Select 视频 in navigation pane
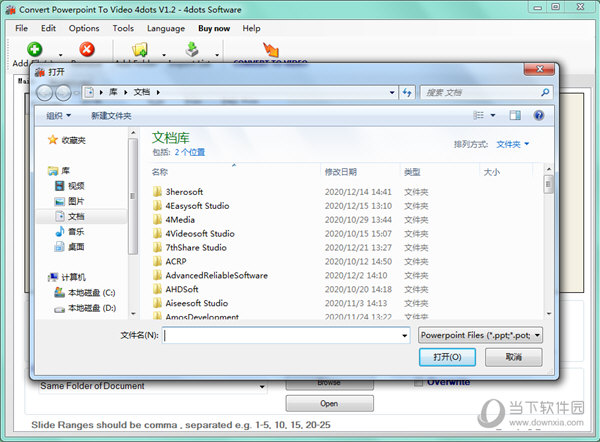600x442 pixels. click(x=70, y=186)
